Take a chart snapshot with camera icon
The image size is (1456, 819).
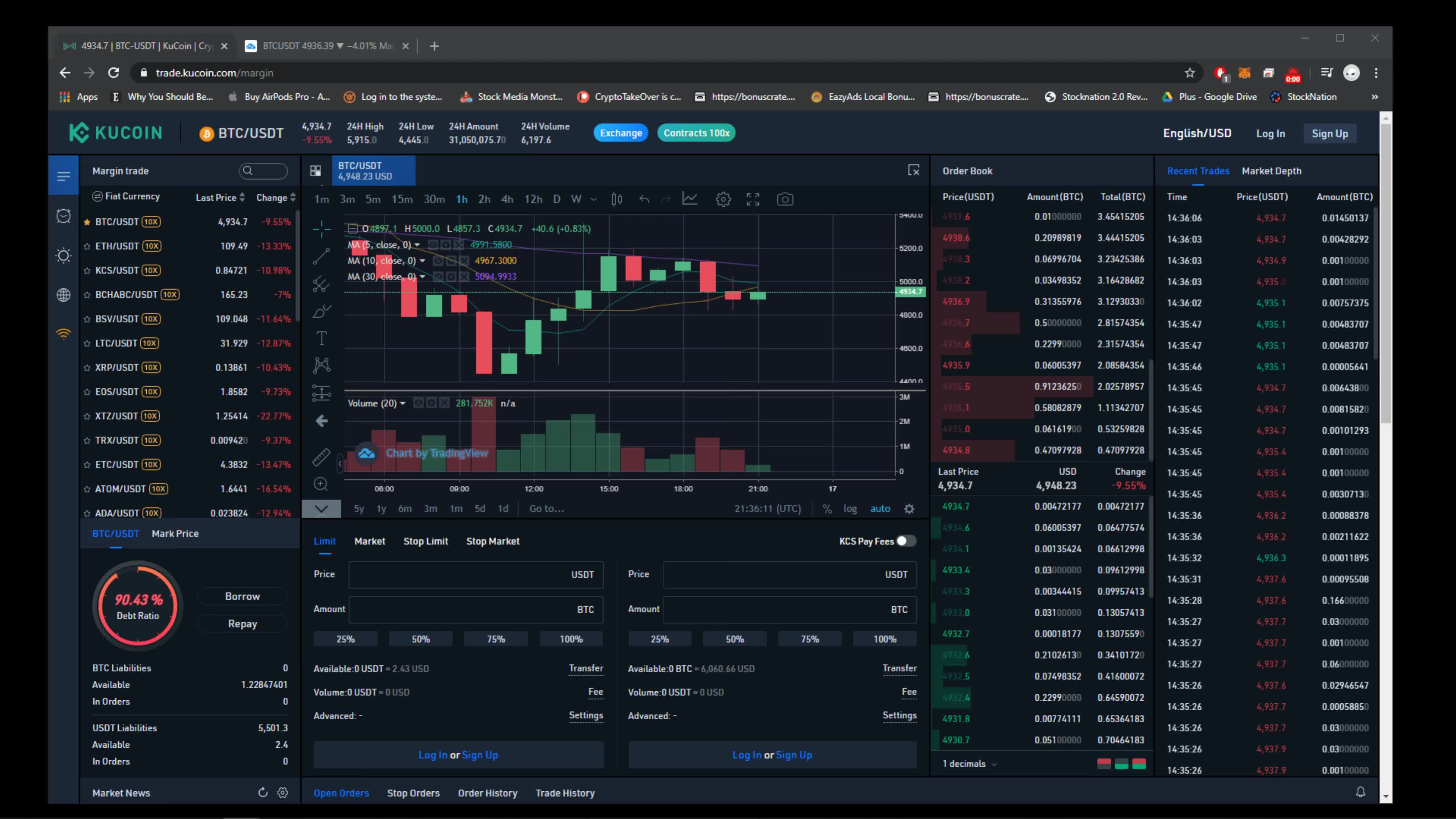coord(784,199)
